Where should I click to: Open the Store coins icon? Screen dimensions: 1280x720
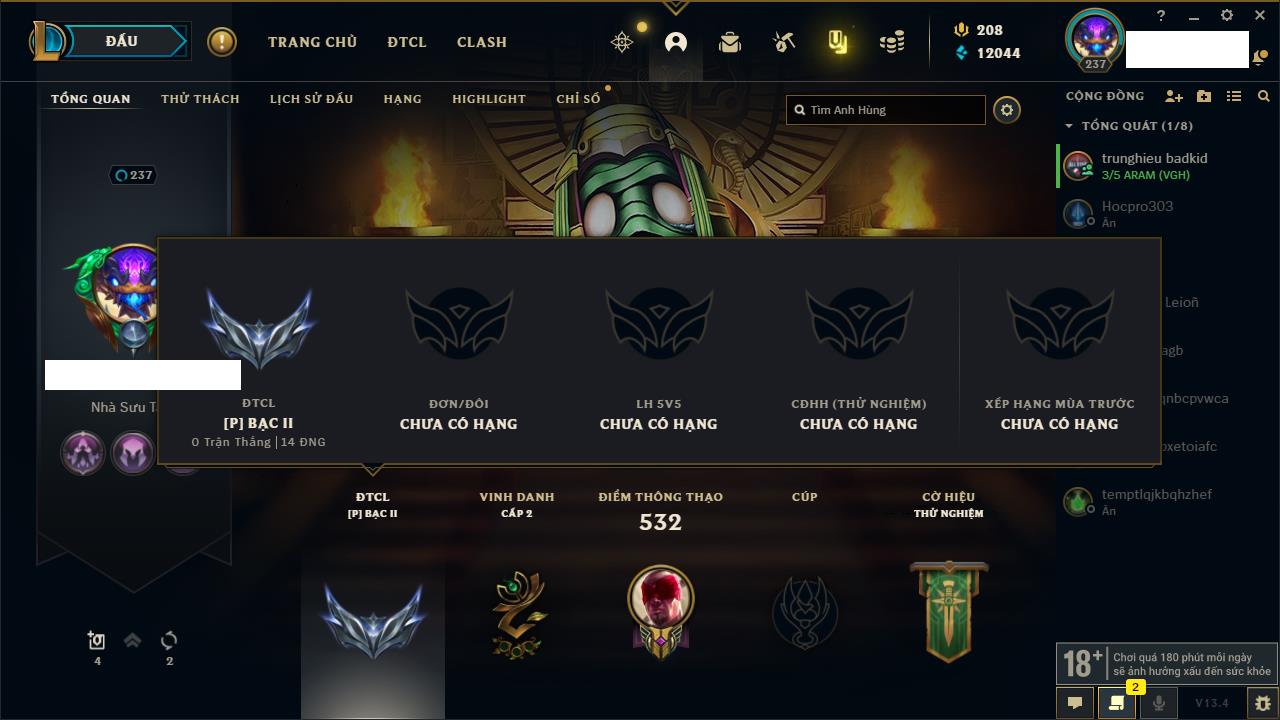point(892,42)
